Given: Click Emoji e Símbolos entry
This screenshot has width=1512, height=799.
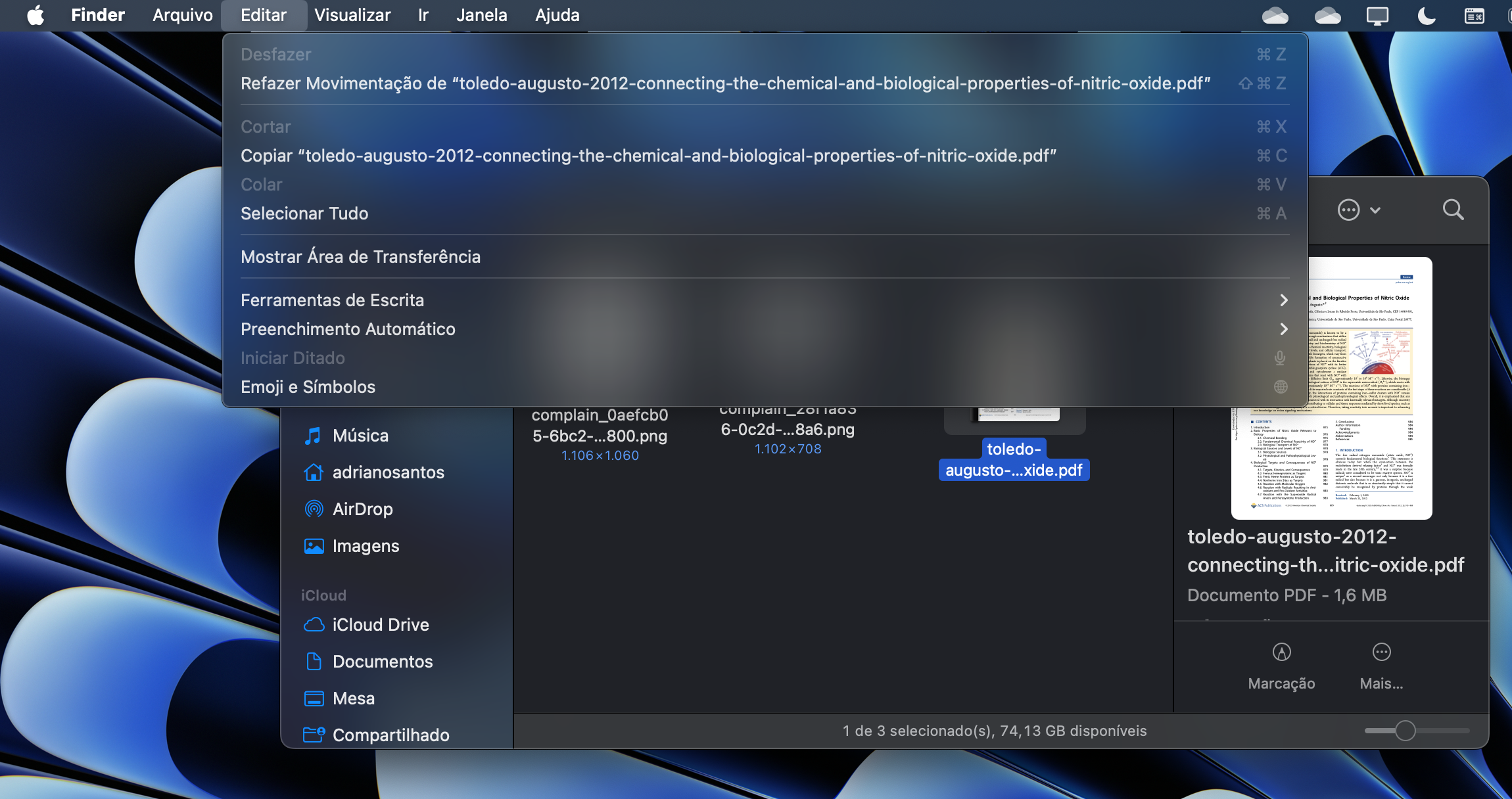Looking at the screenshot, I should 308,387.
